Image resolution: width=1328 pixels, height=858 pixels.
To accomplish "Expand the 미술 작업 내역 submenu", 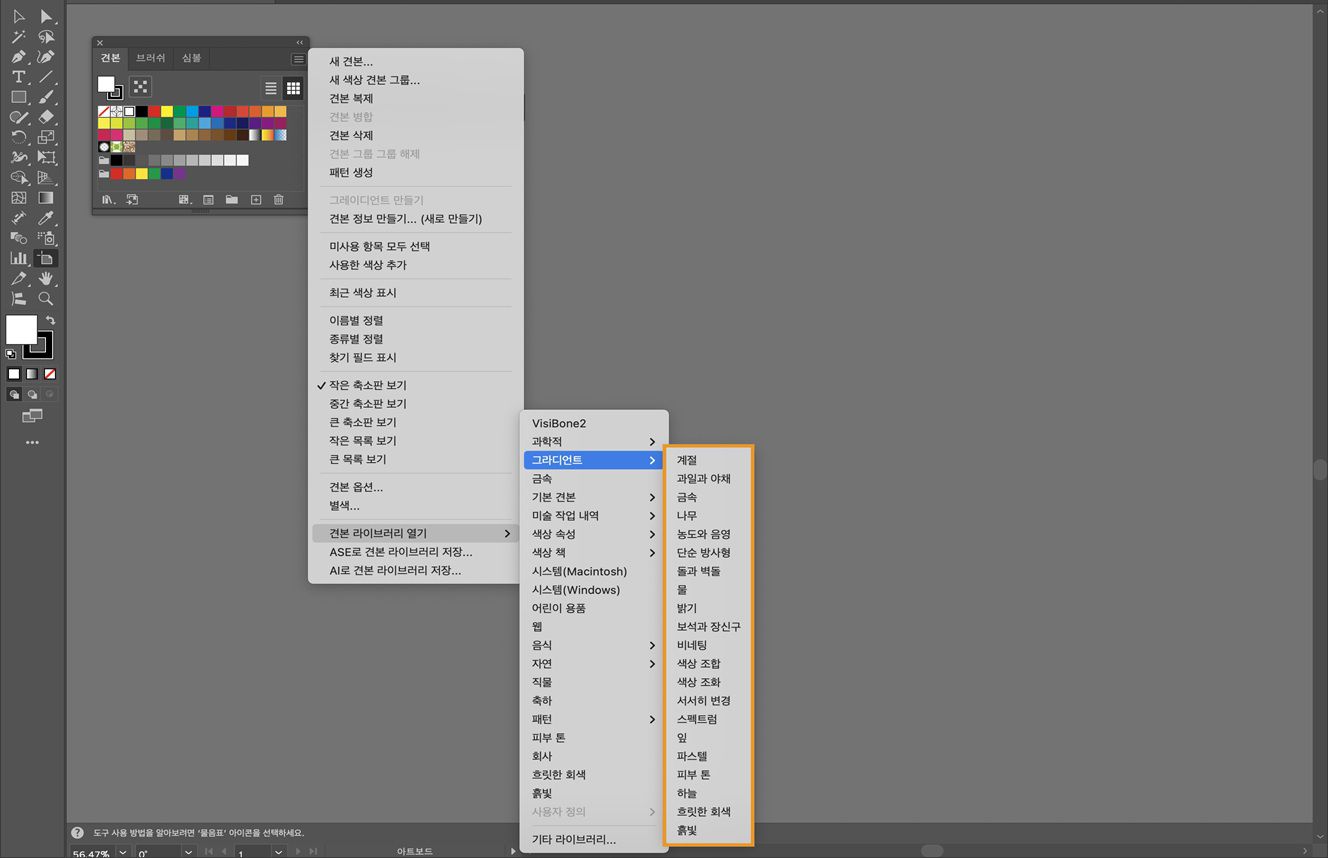I will 594,516.
